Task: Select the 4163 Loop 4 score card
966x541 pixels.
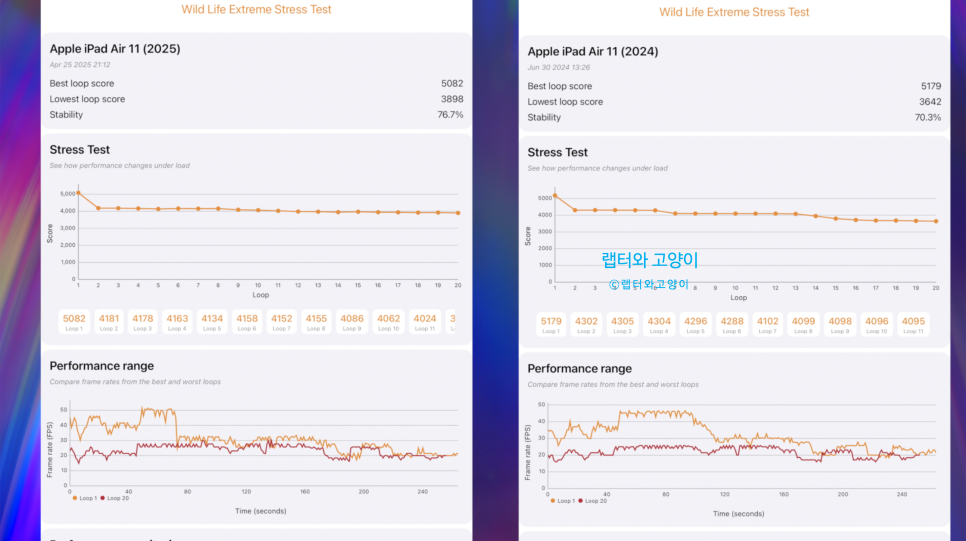Action: (177, 322)
